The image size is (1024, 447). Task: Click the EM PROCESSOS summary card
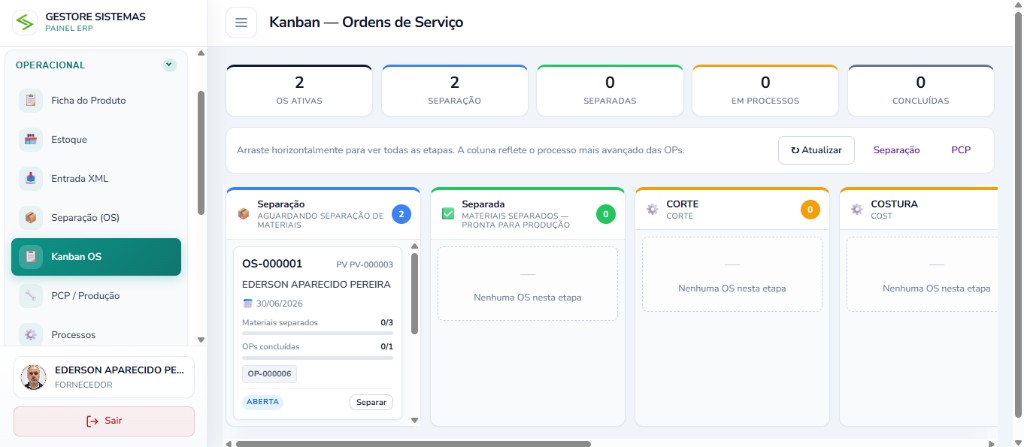(x=765, y=91)
